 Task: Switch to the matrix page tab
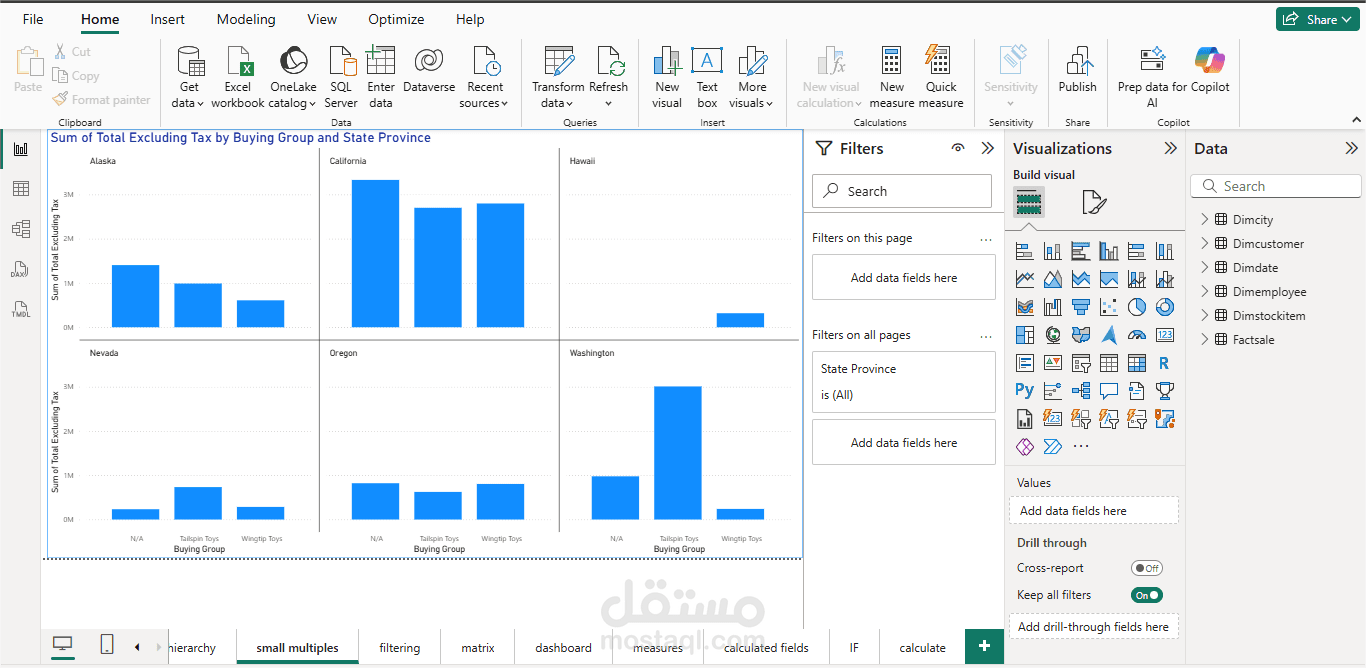(x=478, y=648)
